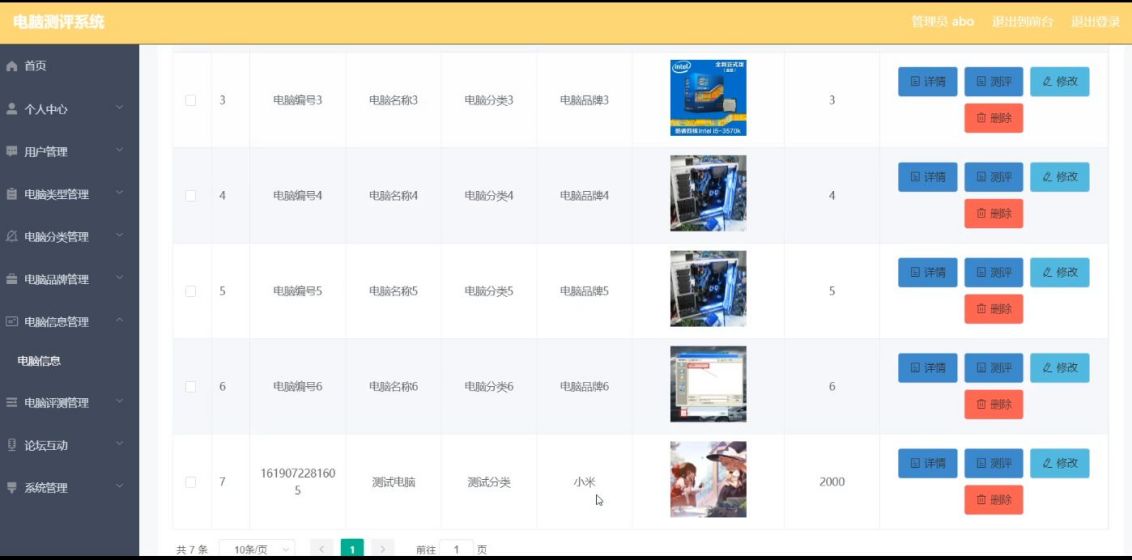Click the 2000 value cell

point(832,482)
